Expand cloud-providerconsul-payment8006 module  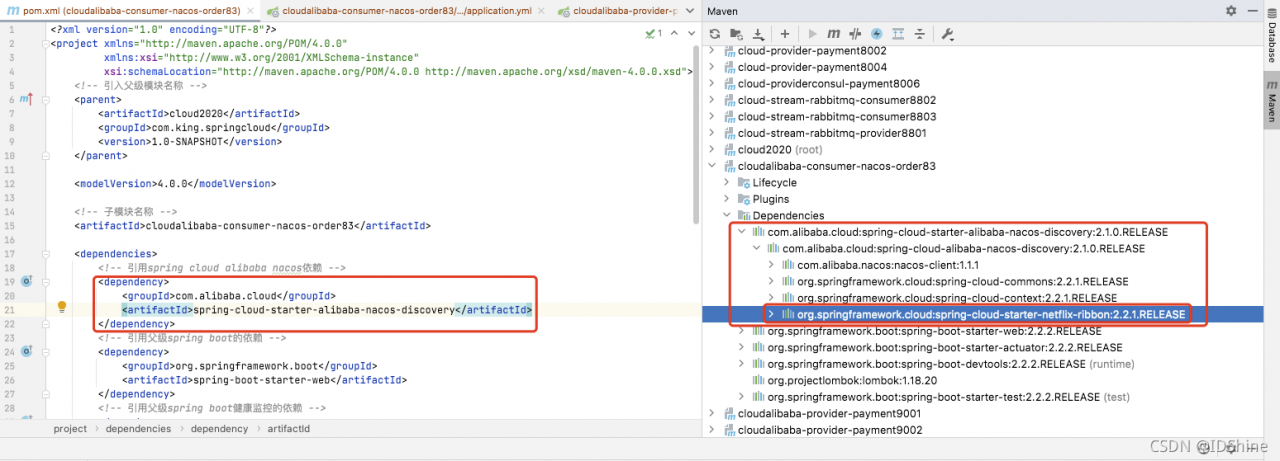pos(712,83)
